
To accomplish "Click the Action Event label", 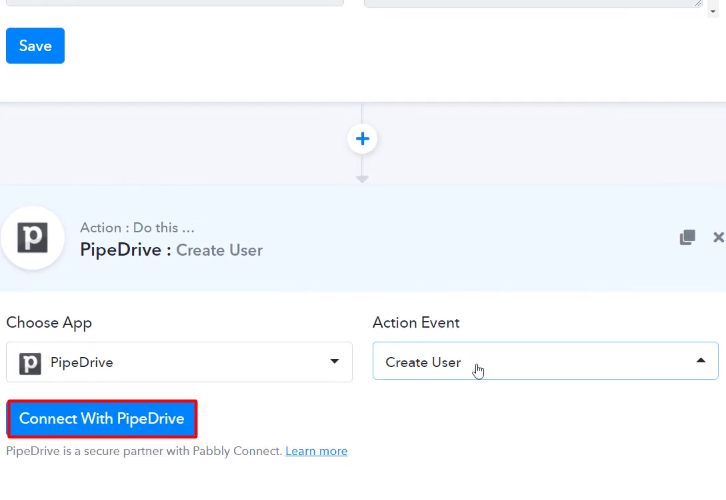I will tap(416, 323).
